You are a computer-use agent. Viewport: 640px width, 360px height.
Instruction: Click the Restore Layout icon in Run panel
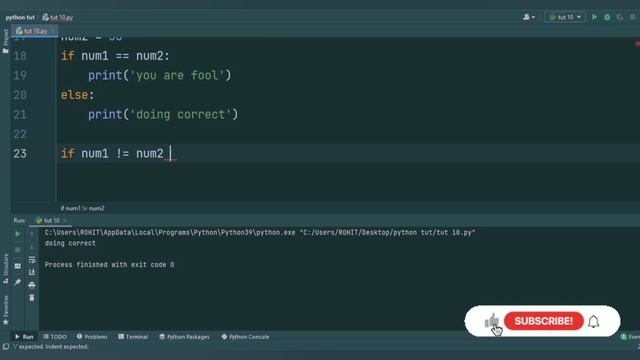(18, 266)
